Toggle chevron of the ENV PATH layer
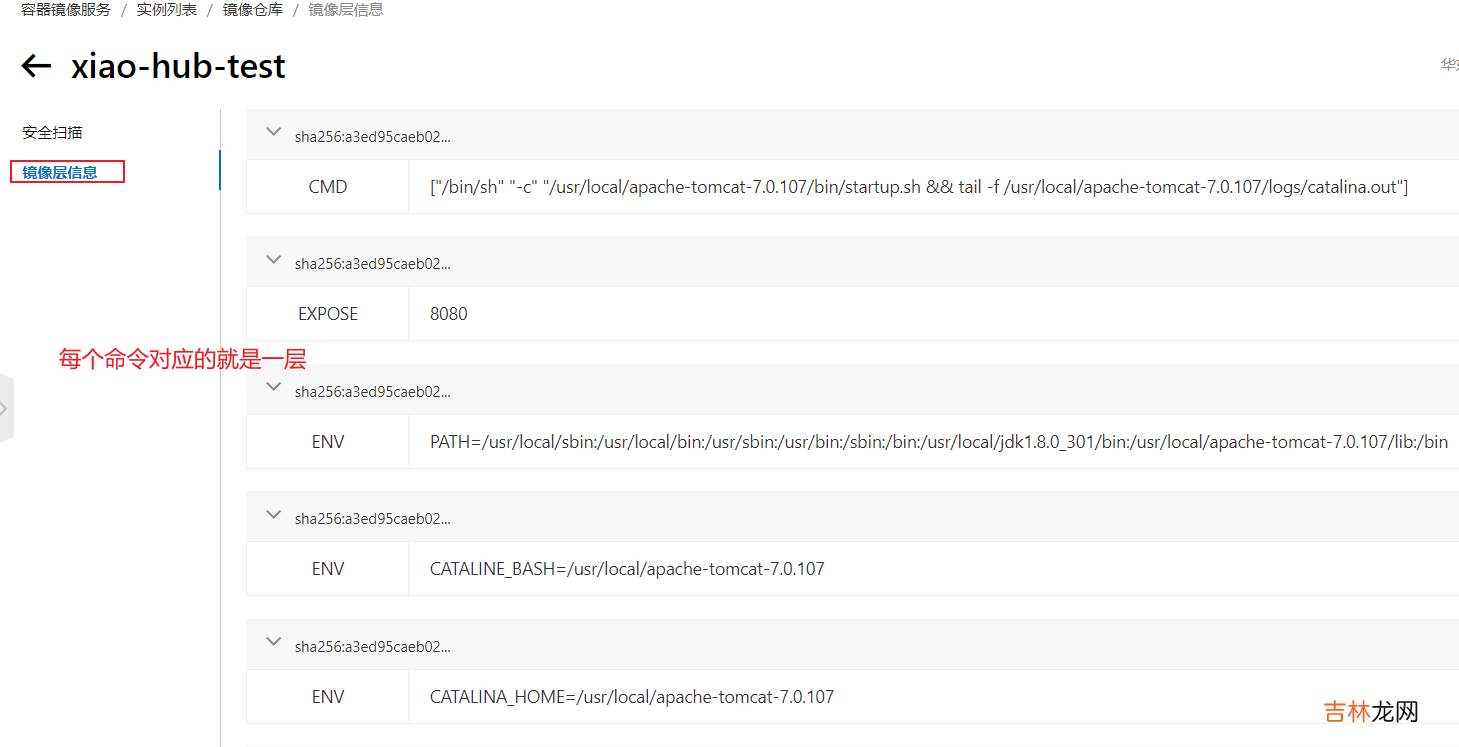This screenshot has height=747, width=1459. pyautogui.click(x=273, y=388)
